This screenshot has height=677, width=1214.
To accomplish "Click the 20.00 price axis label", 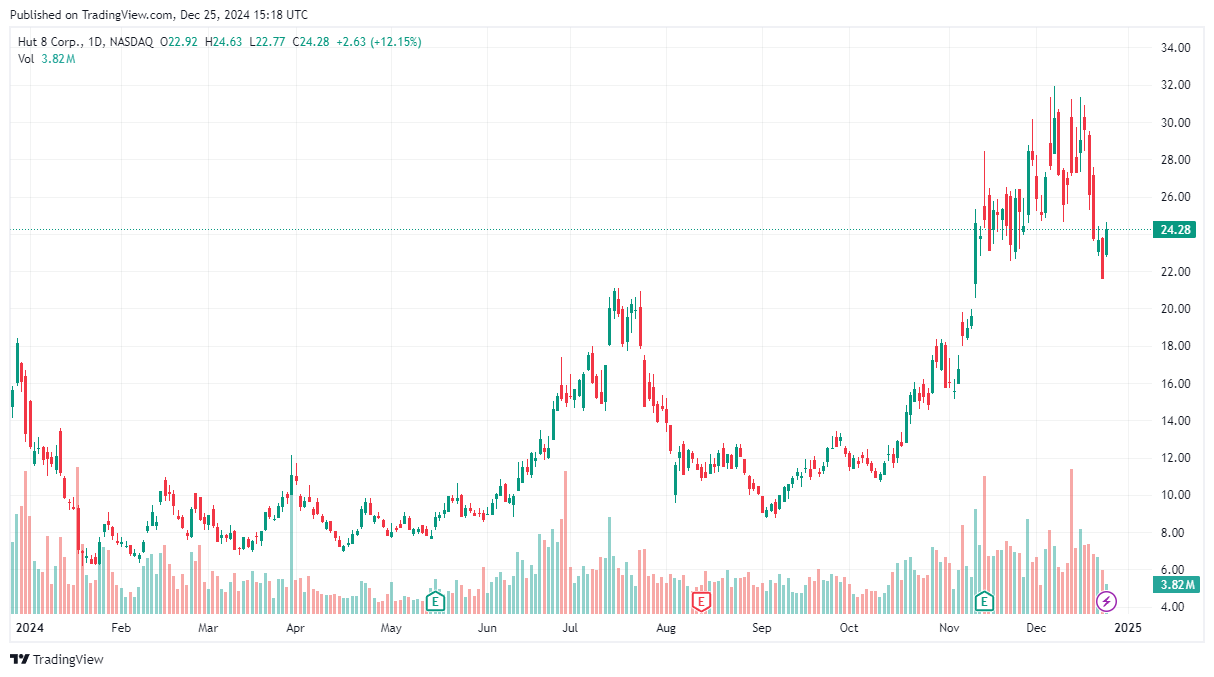I will pyautogui.click(x=1174, y=309).
